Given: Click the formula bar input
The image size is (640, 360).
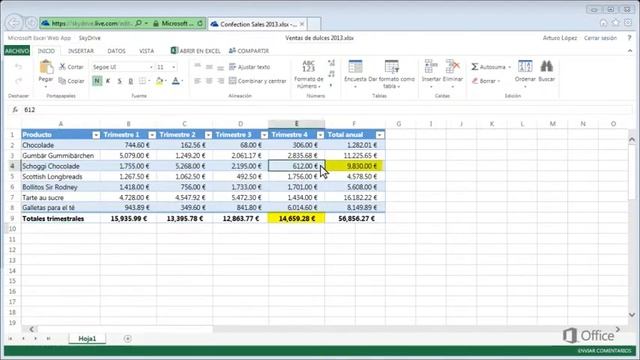Looking at the screenshot, I should click(x=327, y=109).
